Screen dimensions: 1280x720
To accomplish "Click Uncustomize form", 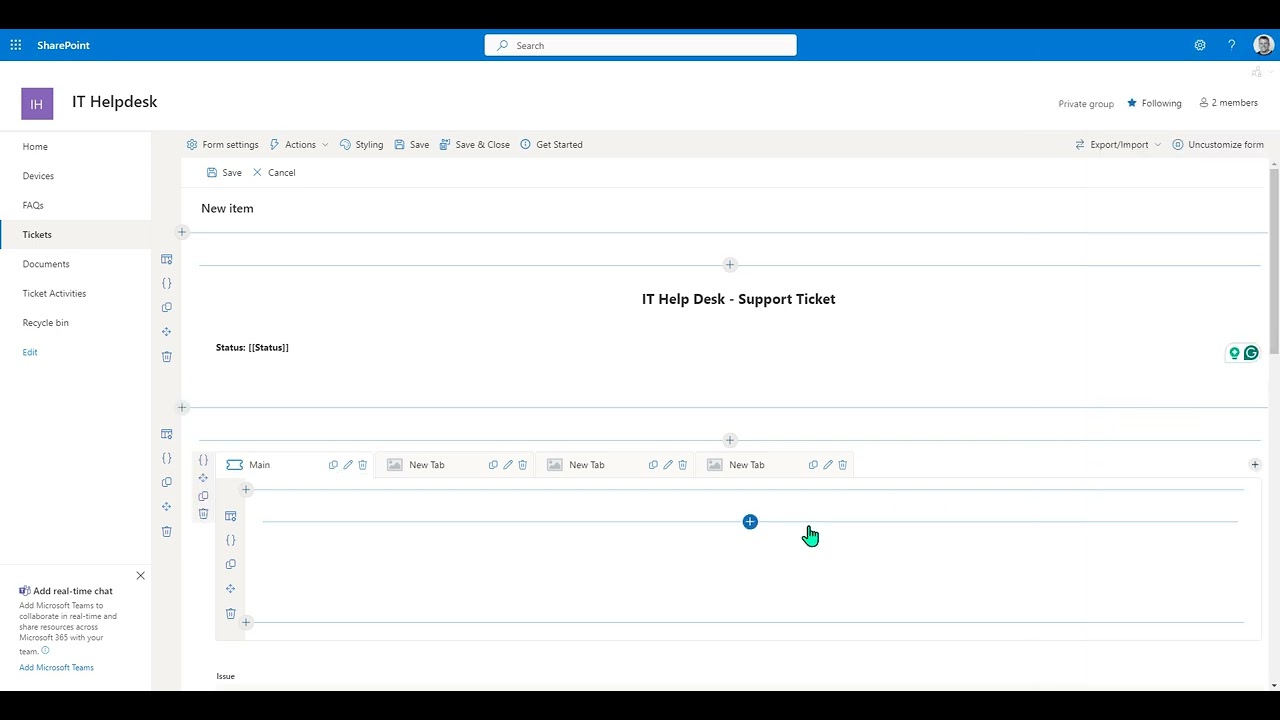I will (x=1218, y=145).
